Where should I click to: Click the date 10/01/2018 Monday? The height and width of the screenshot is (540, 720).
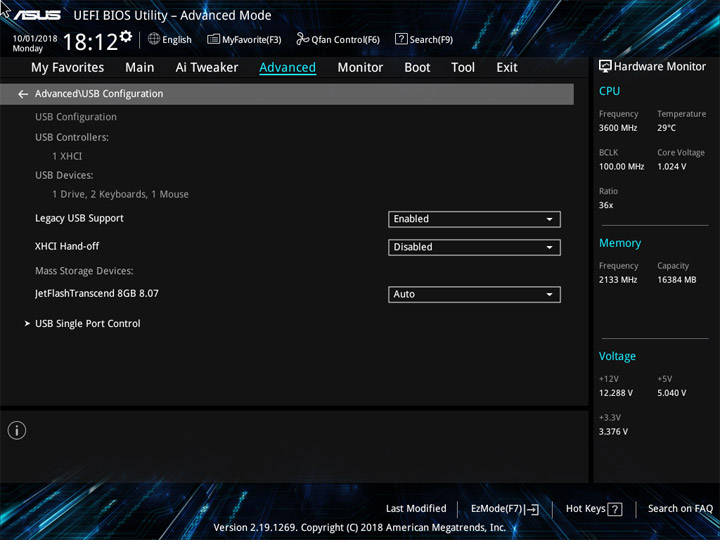(x=35, y=43)
